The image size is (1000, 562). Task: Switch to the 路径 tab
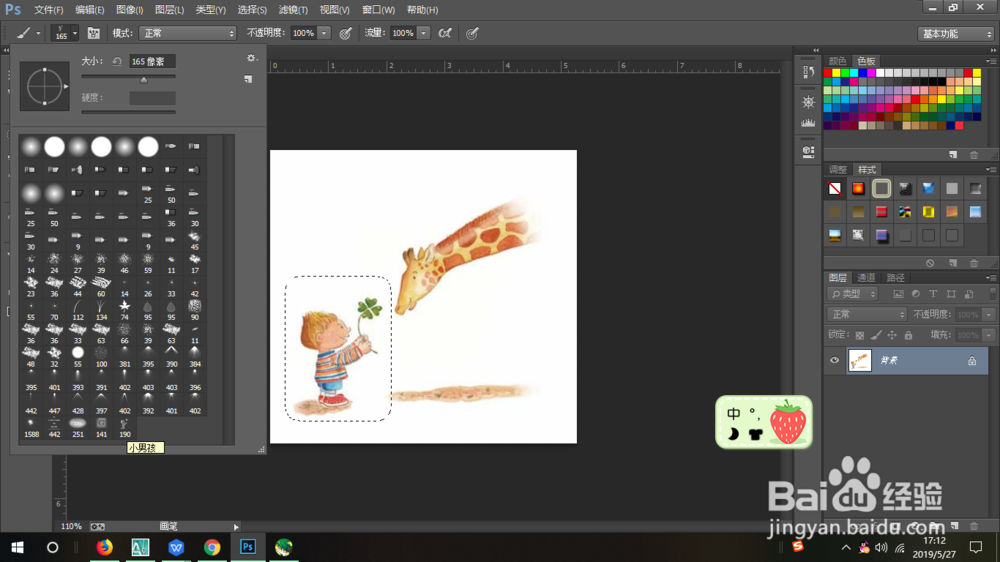point(895,277)
